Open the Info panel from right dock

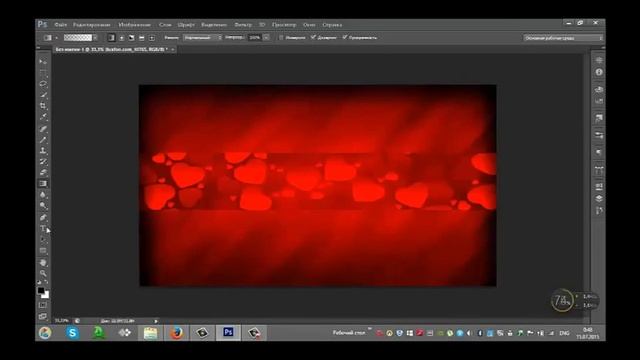599,72
